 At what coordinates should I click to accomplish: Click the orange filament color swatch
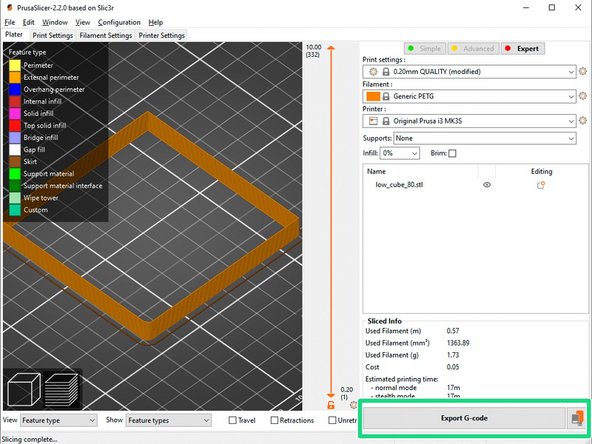tap(373, 96)
